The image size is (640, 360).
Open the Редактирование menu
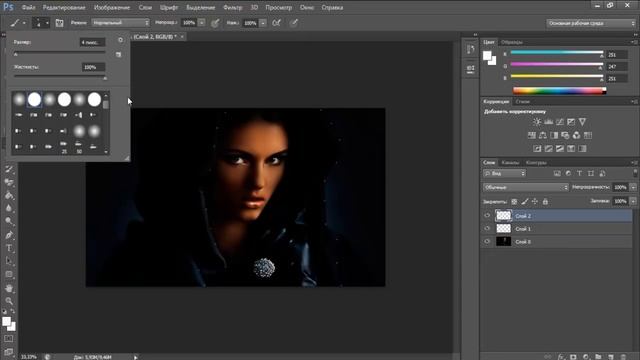tap(64, 7)
